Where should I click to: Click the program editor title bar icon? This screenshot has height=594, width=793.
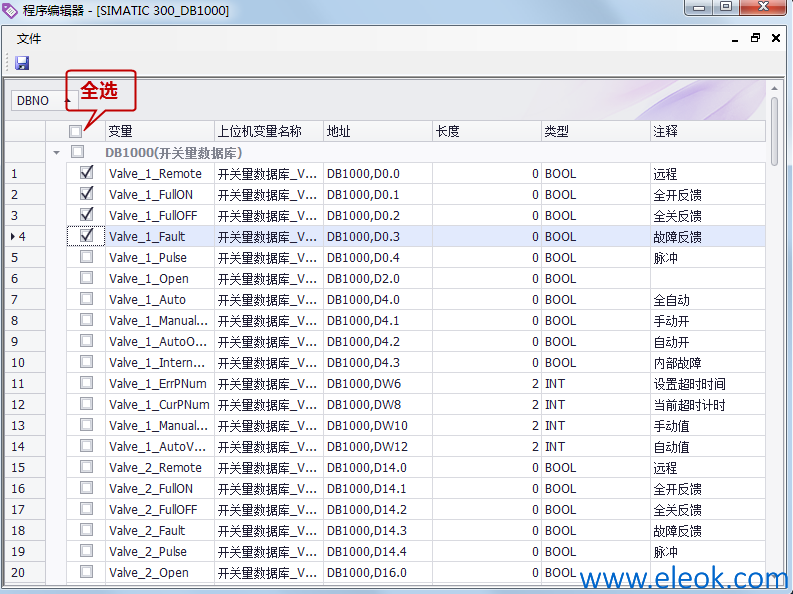coord(10,10)
